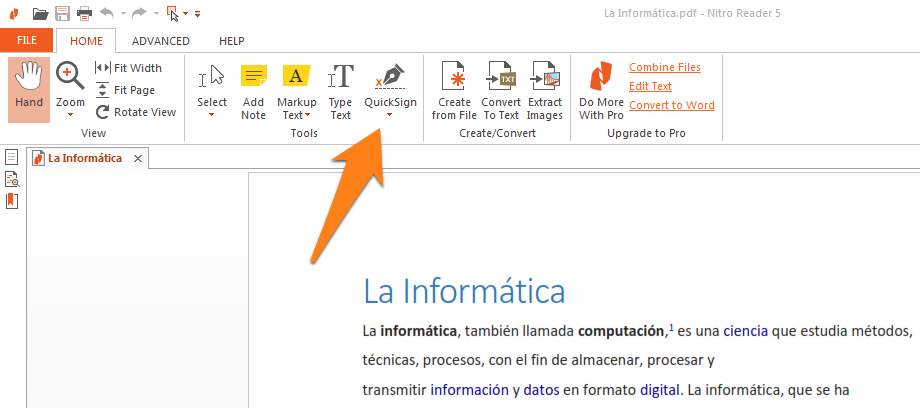Expand the Select tool dropdown
This screenshot has height=408, width=920.
(212, 115)
